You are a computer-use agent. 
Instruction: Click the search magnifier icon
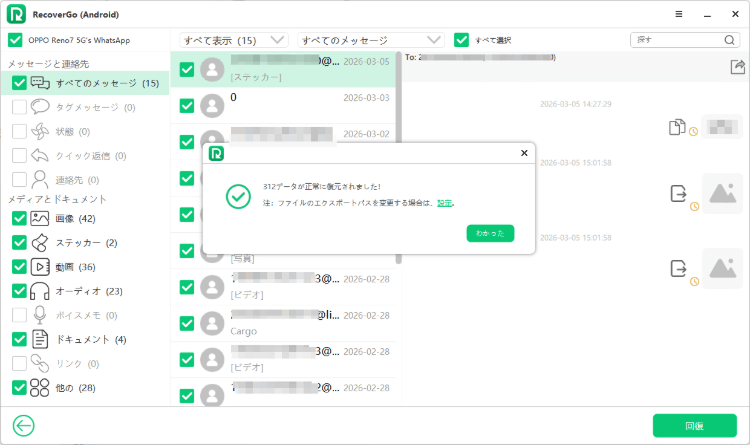pos(729,40)
